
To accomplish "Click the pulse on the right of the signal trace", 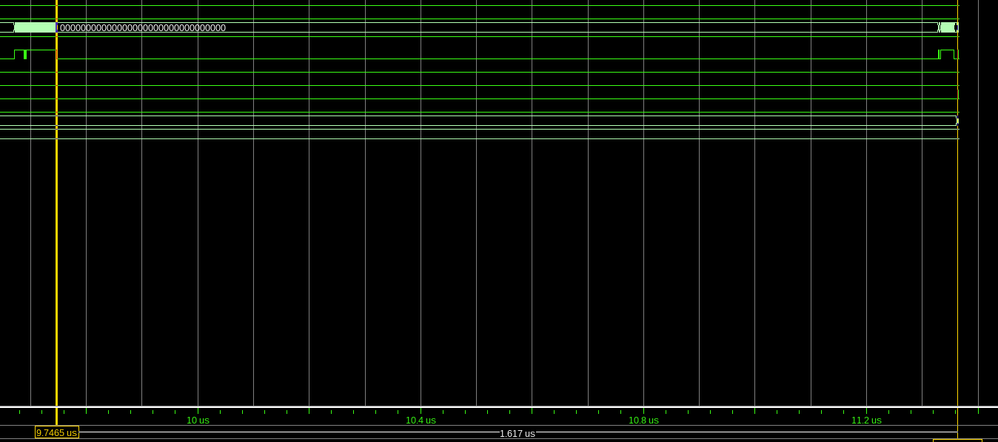I will coord(948,54).
